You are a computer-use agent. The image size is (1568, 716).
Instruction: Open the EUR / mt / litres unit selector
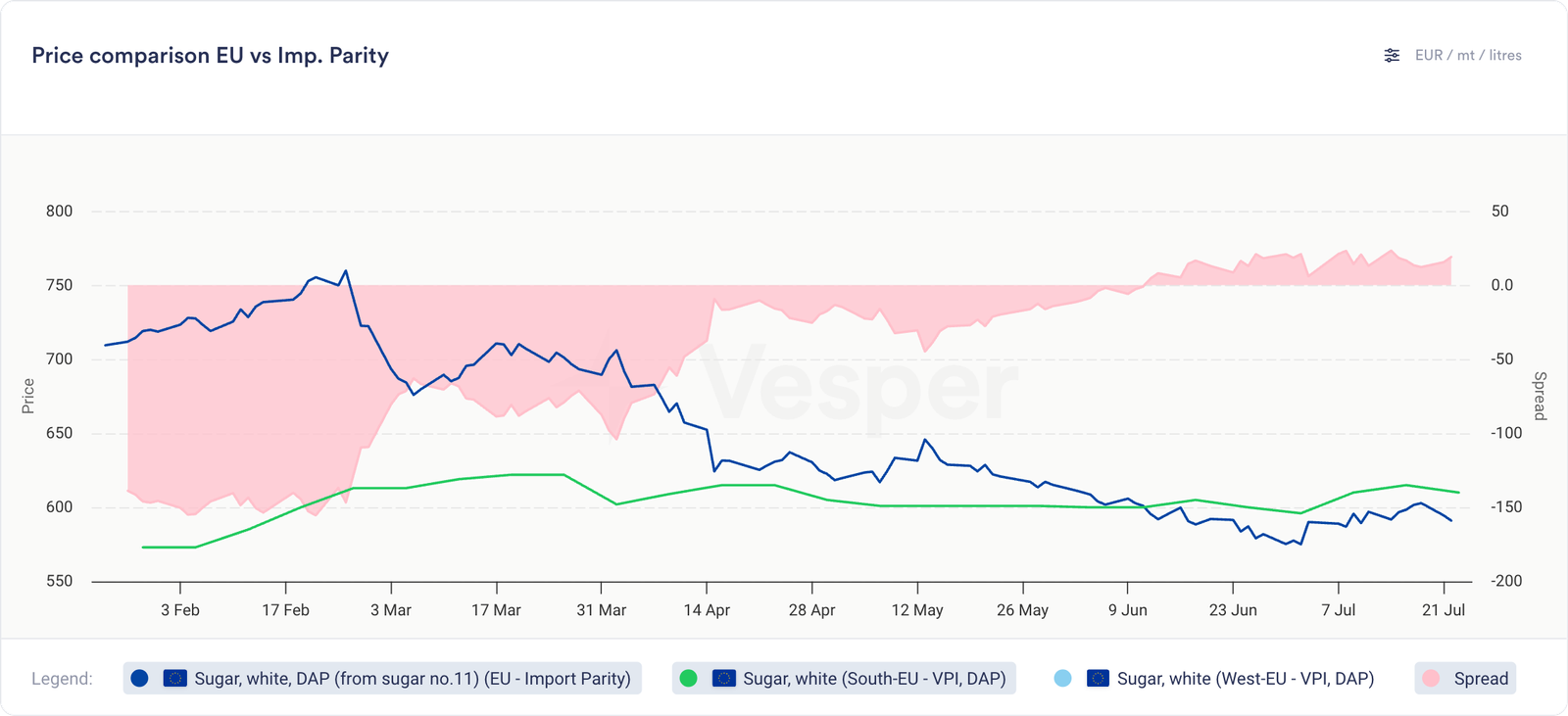click(x=1468, y=56)
